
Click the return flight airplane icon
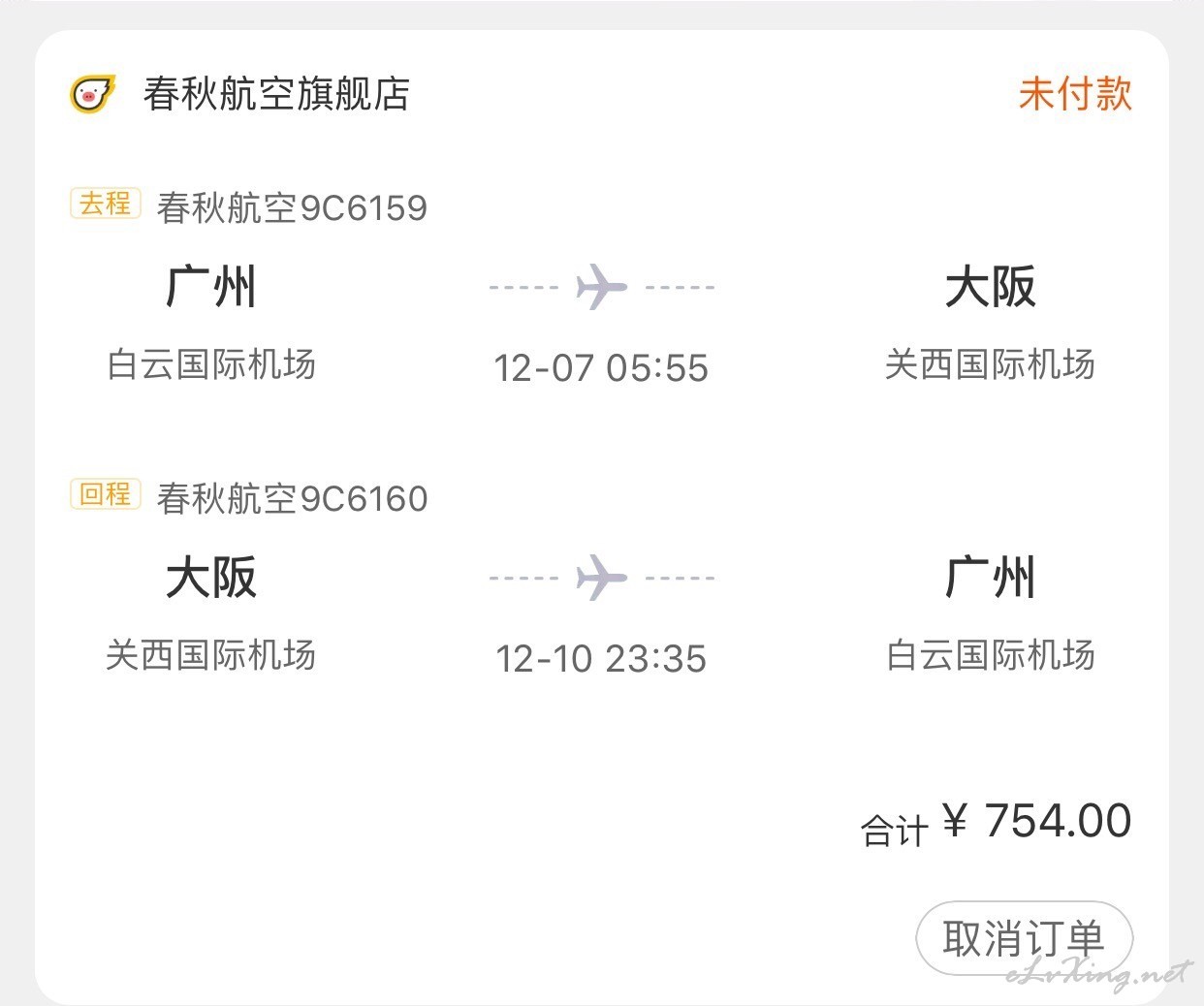click(x=601, y=578)
